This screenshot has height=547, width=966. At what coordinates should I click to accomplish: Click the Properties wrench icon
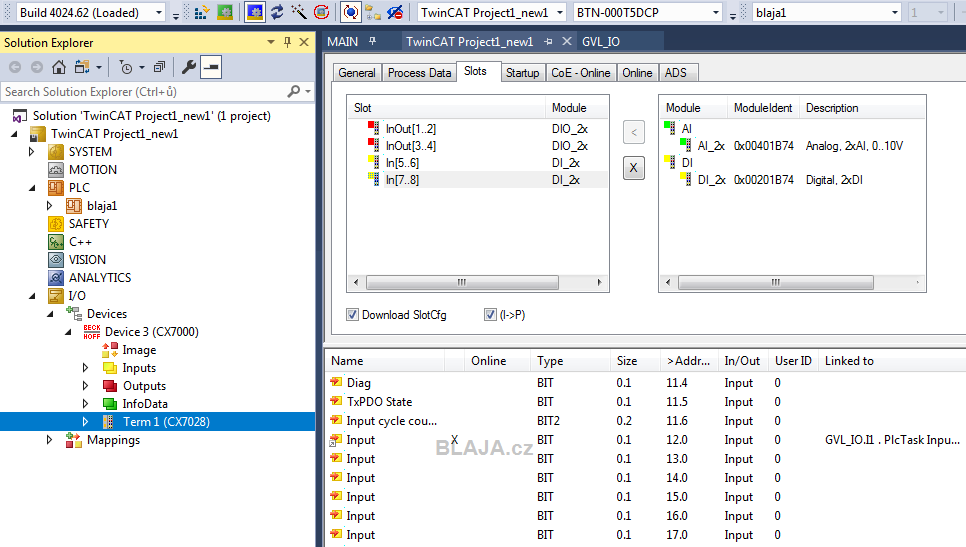[x=189, y=67]
